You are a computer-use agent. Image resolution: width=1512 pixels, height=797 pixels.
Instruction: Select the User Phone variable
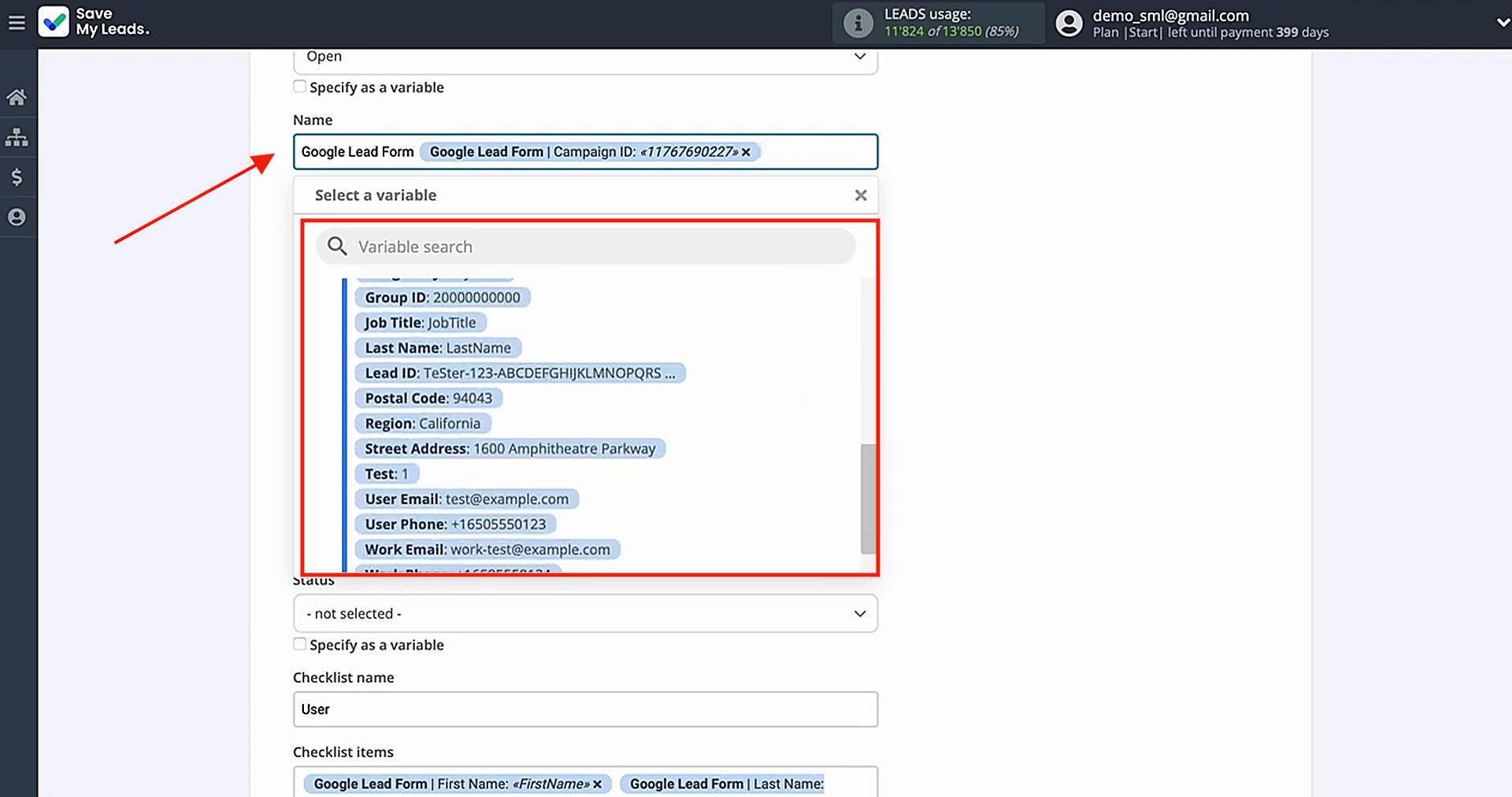[456, 525]
